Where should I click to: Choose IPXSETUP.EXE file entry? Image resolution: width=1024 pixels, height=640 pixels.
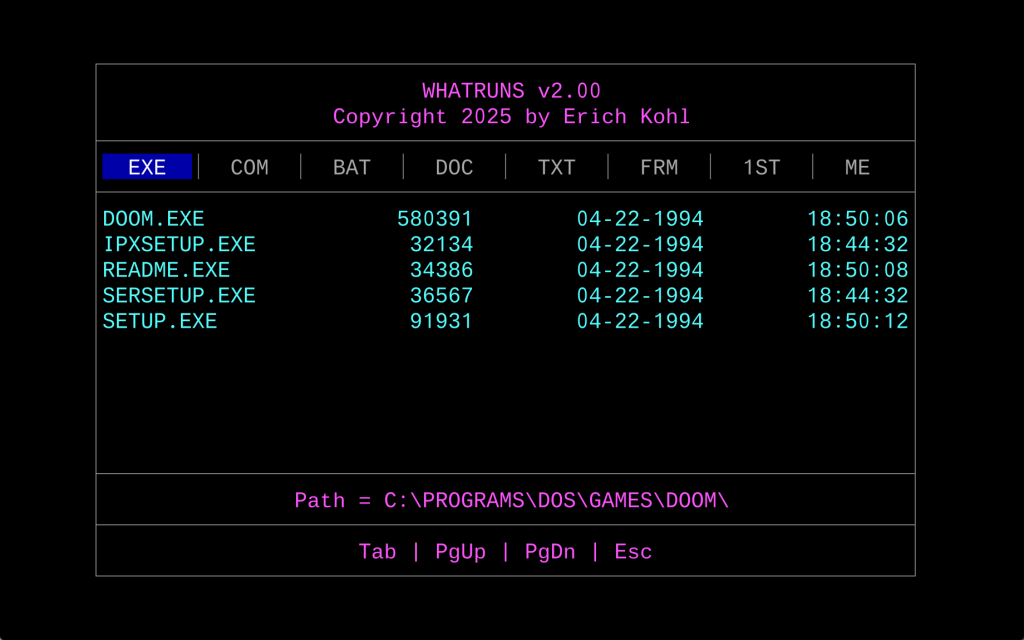tap(179, 245)
